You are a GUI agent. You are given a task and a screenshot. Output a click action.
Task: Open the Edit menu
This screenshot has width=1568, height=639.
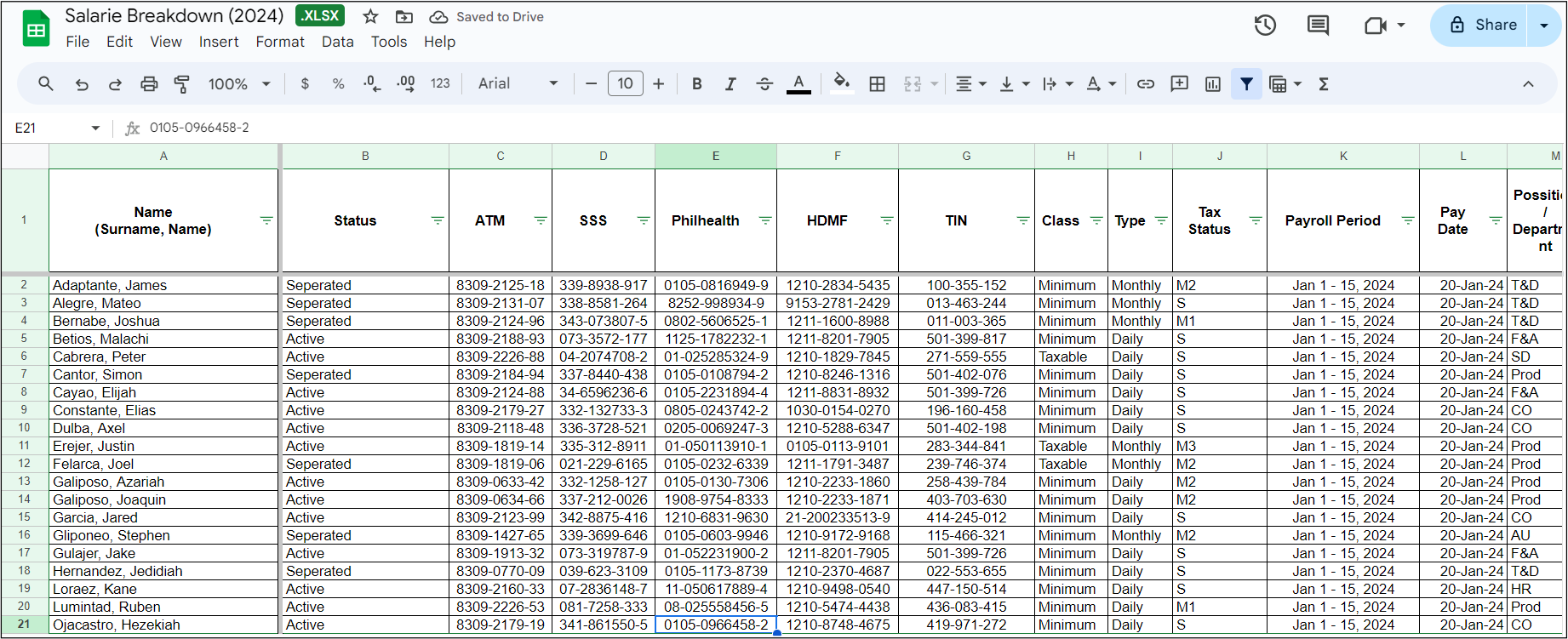(x=119, y=42)
